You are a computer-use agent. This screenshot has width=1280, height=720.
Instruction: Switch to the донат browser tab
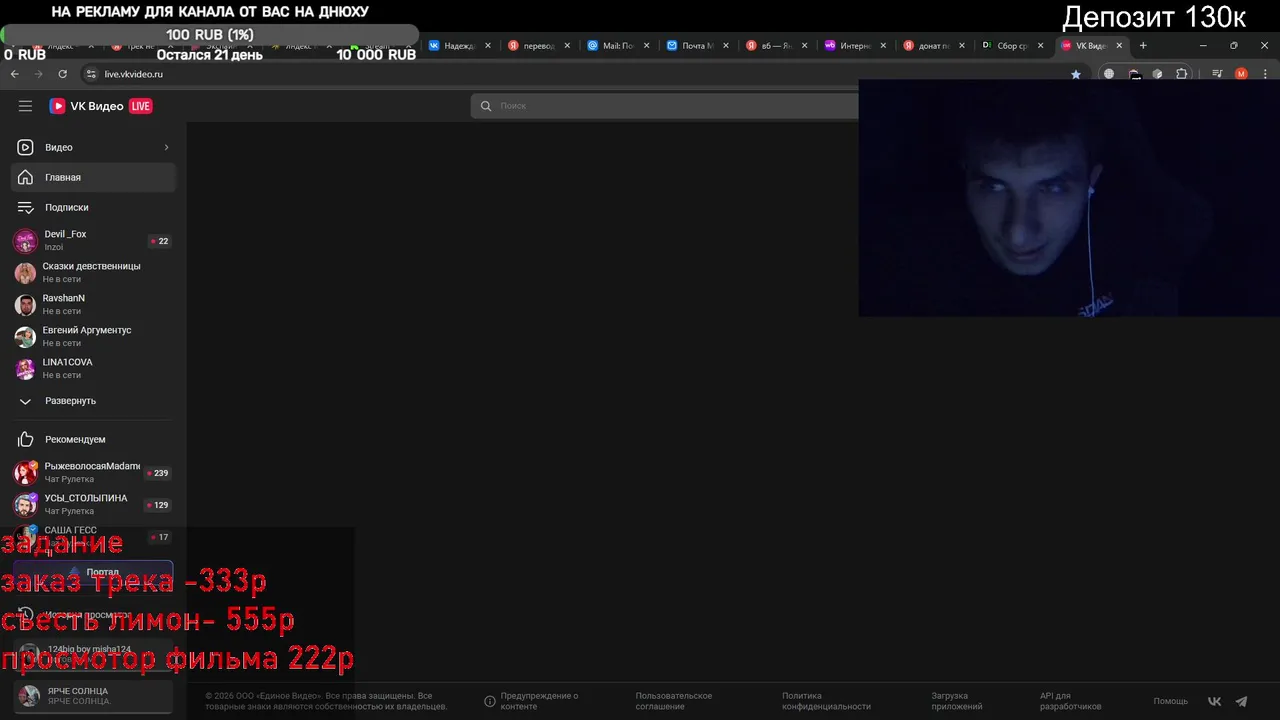tap(934, 46)
